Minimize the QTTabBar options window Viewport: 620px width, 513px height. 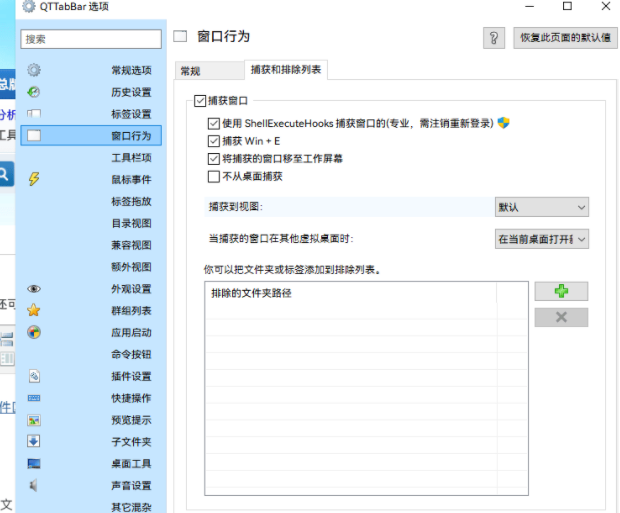coord(529,6)
